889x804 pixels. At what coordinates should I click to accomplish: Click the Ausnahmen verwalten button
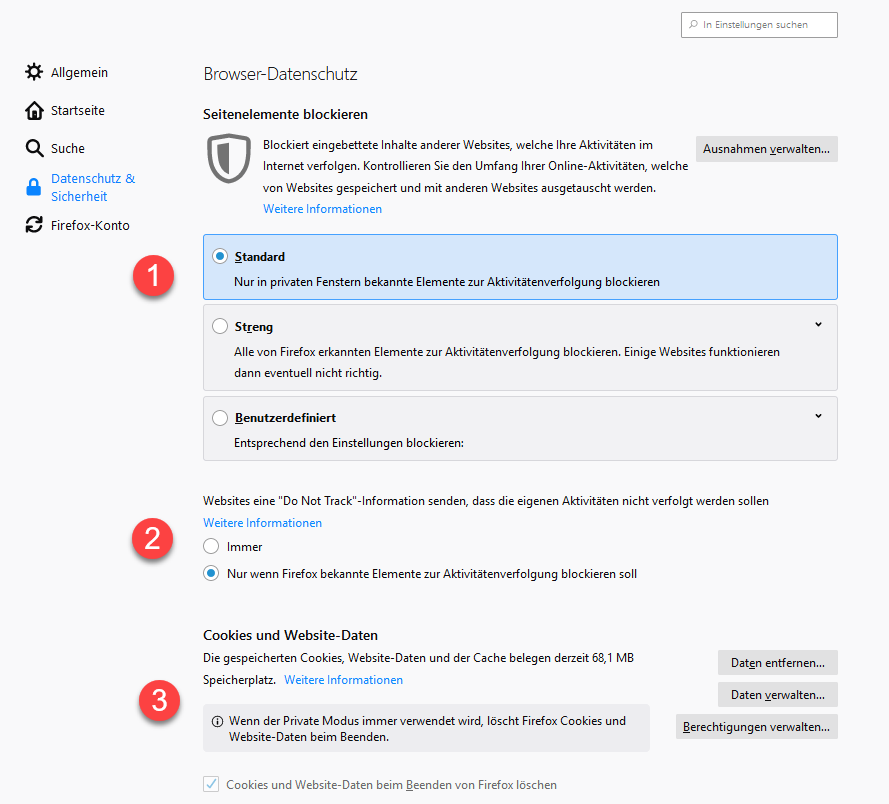pos(766,149)
